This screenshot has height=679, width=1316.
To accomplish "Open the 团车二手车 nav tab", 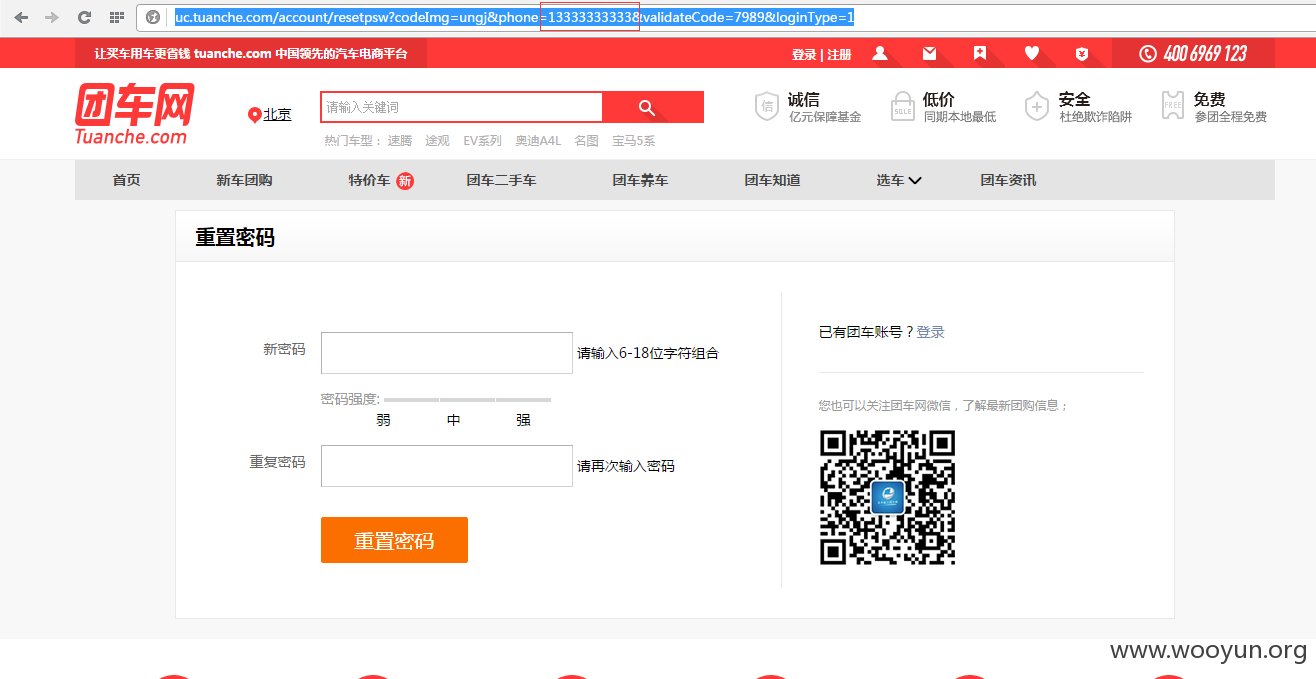I will click(x=501, y=180).
